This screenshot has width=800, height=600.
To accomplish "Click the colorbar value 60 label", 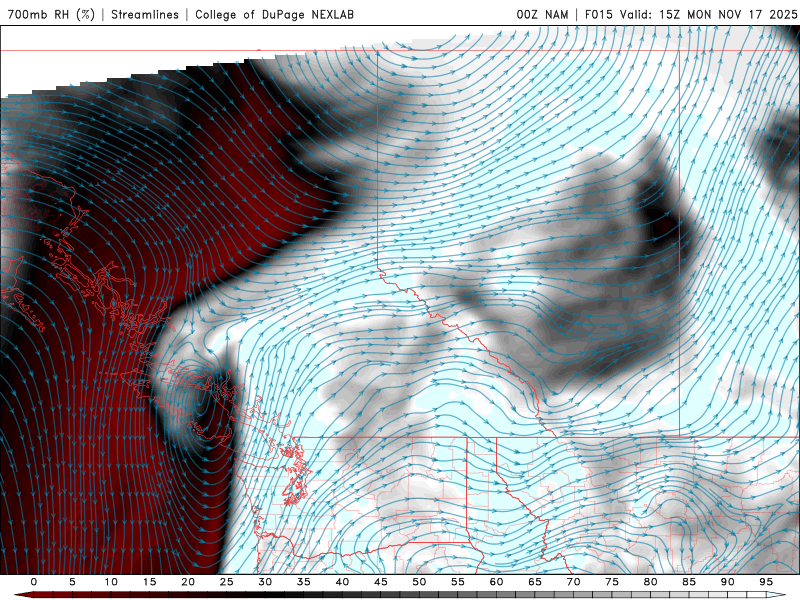I will pyautogui.click(x=496, y=582).
